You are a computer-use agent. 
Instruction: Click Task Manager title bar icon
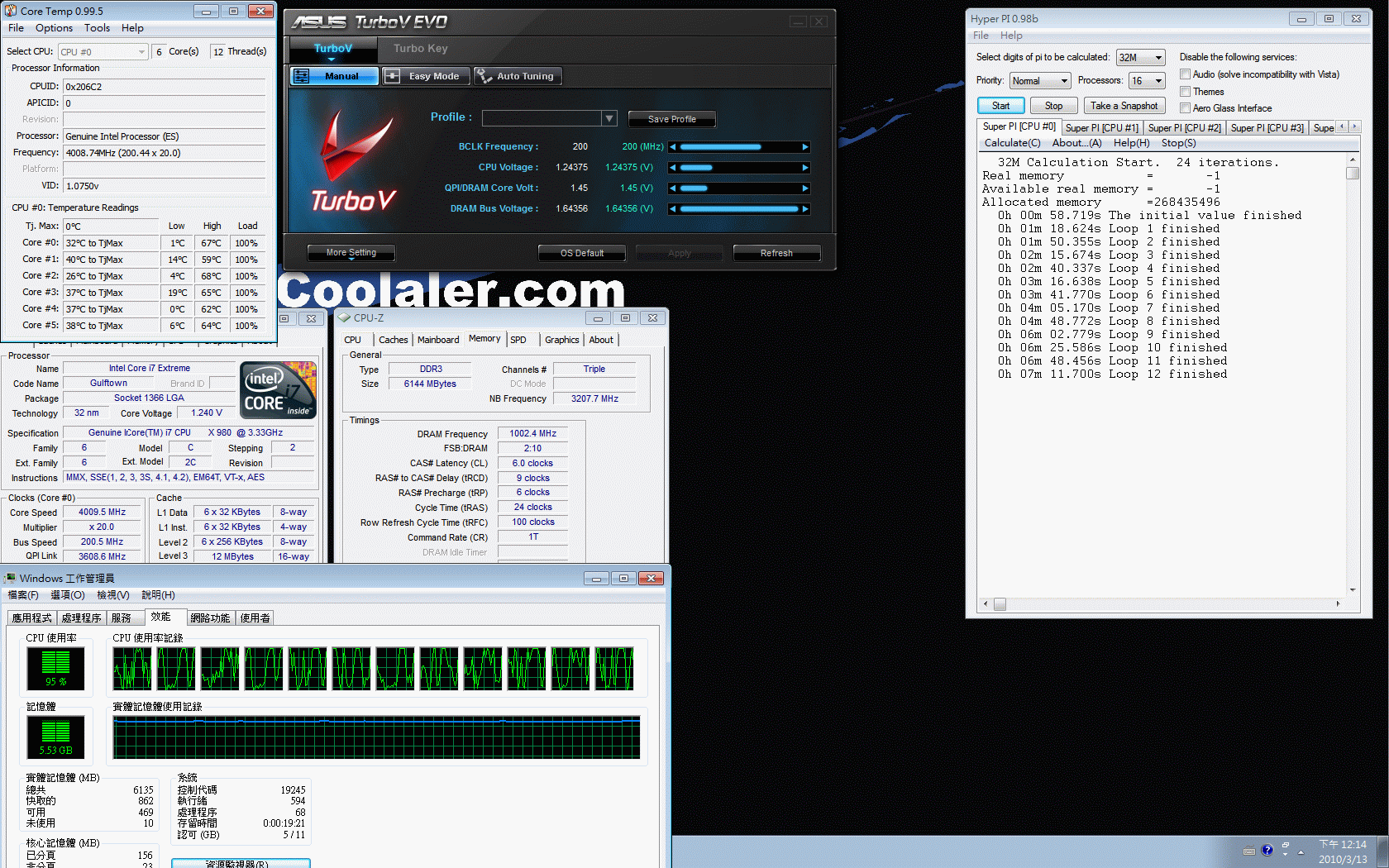coord(11,578)
